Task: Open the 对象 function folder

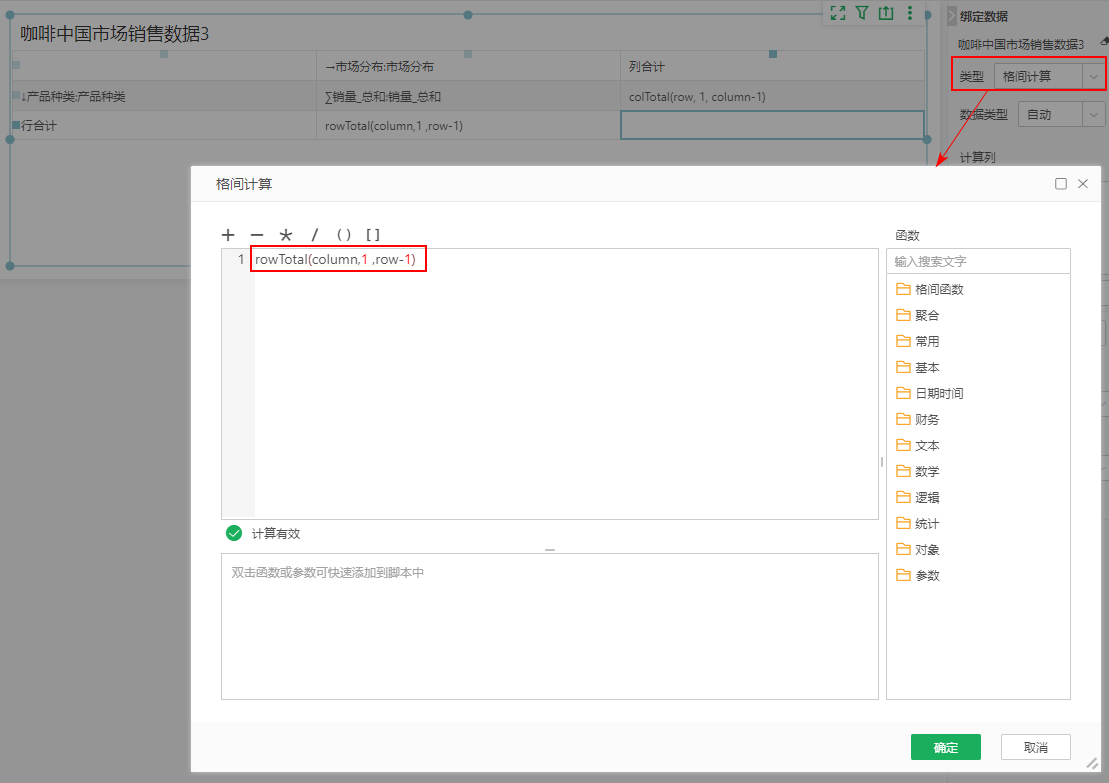Action: (x=918, y=550)
